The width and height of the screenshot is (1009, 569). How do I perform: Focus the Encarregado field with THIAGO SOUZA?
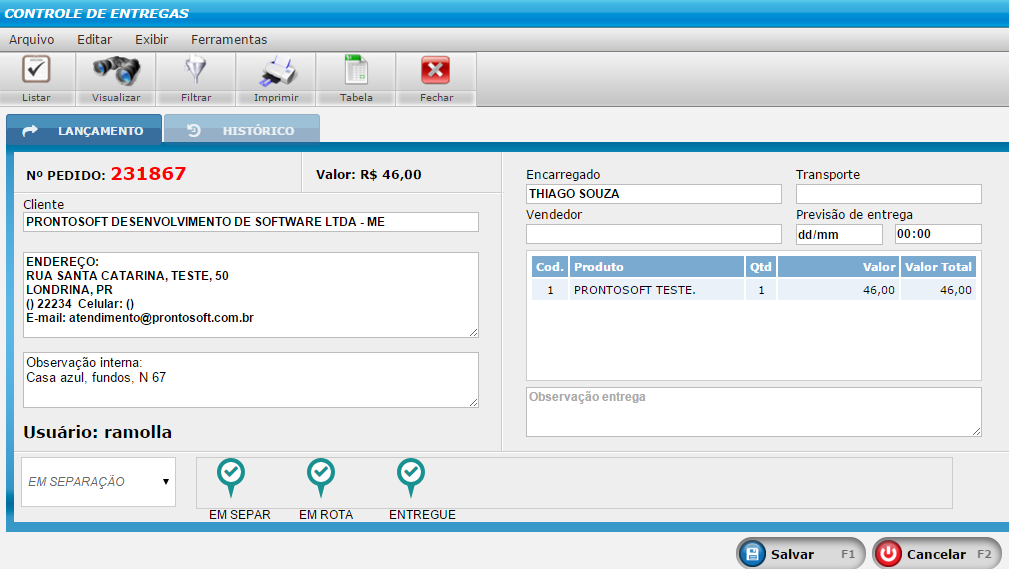[x=654, y=194]
